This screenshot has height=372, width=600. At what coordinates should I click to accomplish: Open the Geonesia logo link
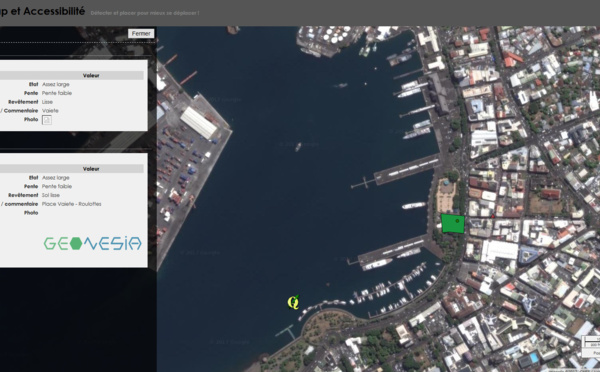click(x=92, y=243)
